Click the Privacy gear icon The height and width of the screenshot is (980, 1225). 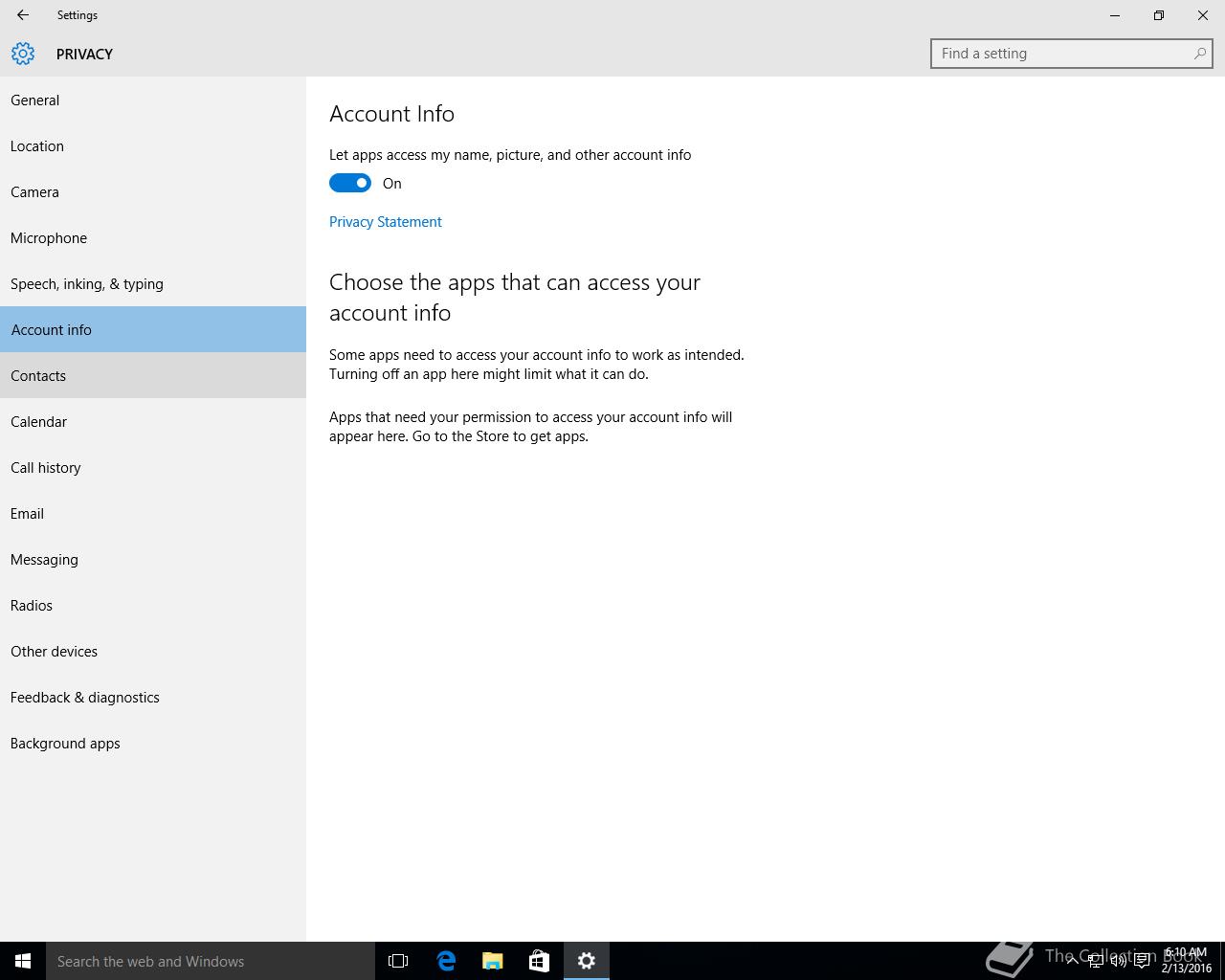23,54
